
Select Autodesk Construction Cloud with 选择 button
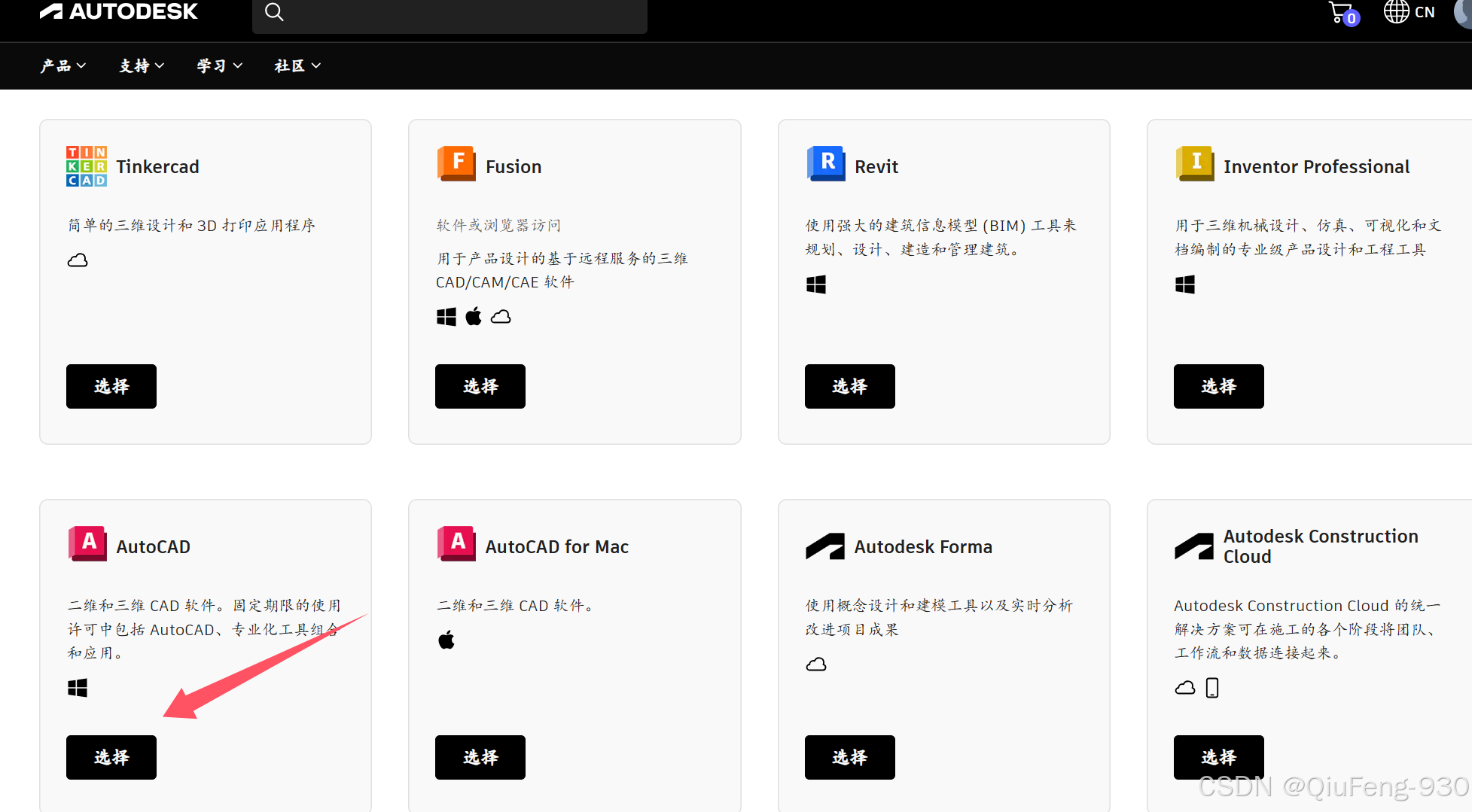(1219, 758)
